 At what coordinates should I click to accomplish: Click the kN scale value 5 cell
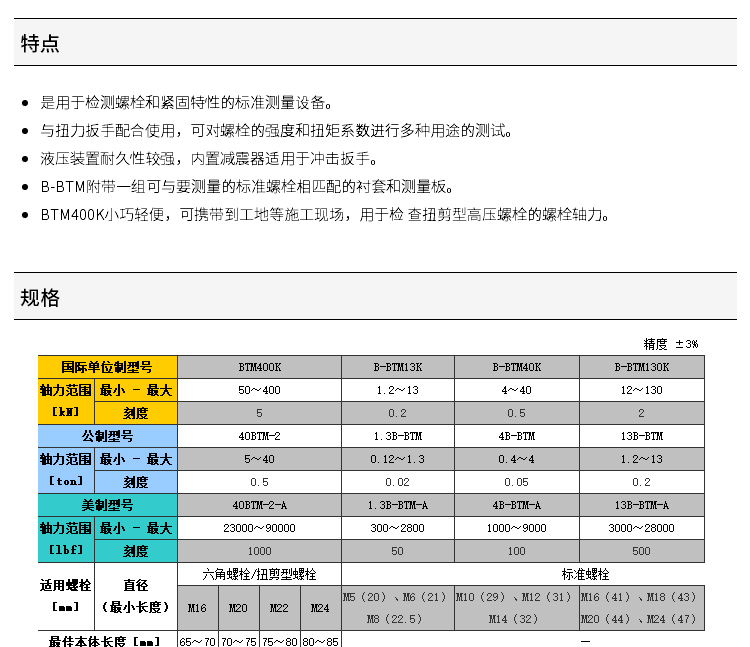259,413
